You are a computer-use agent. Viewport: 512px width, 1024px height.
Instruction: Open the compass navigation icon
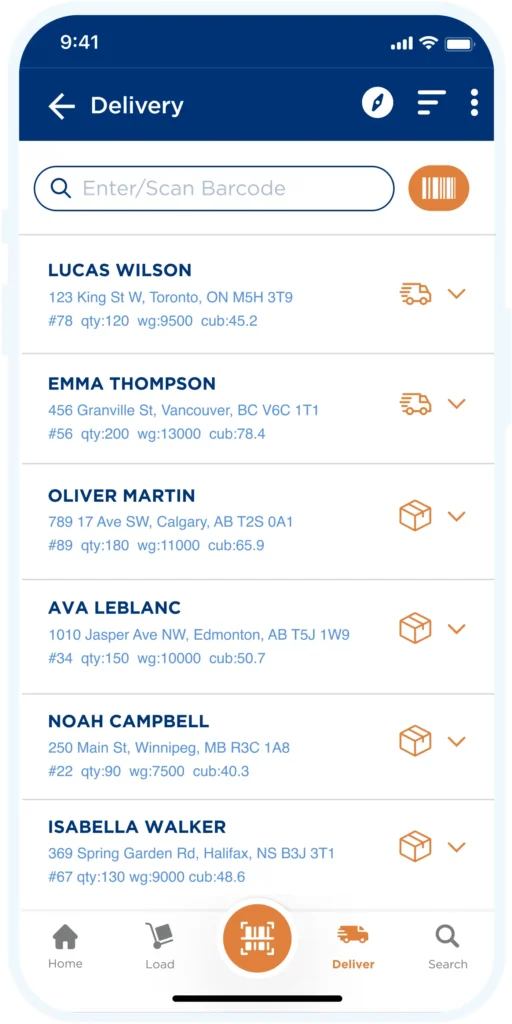[x=378, y=103]
